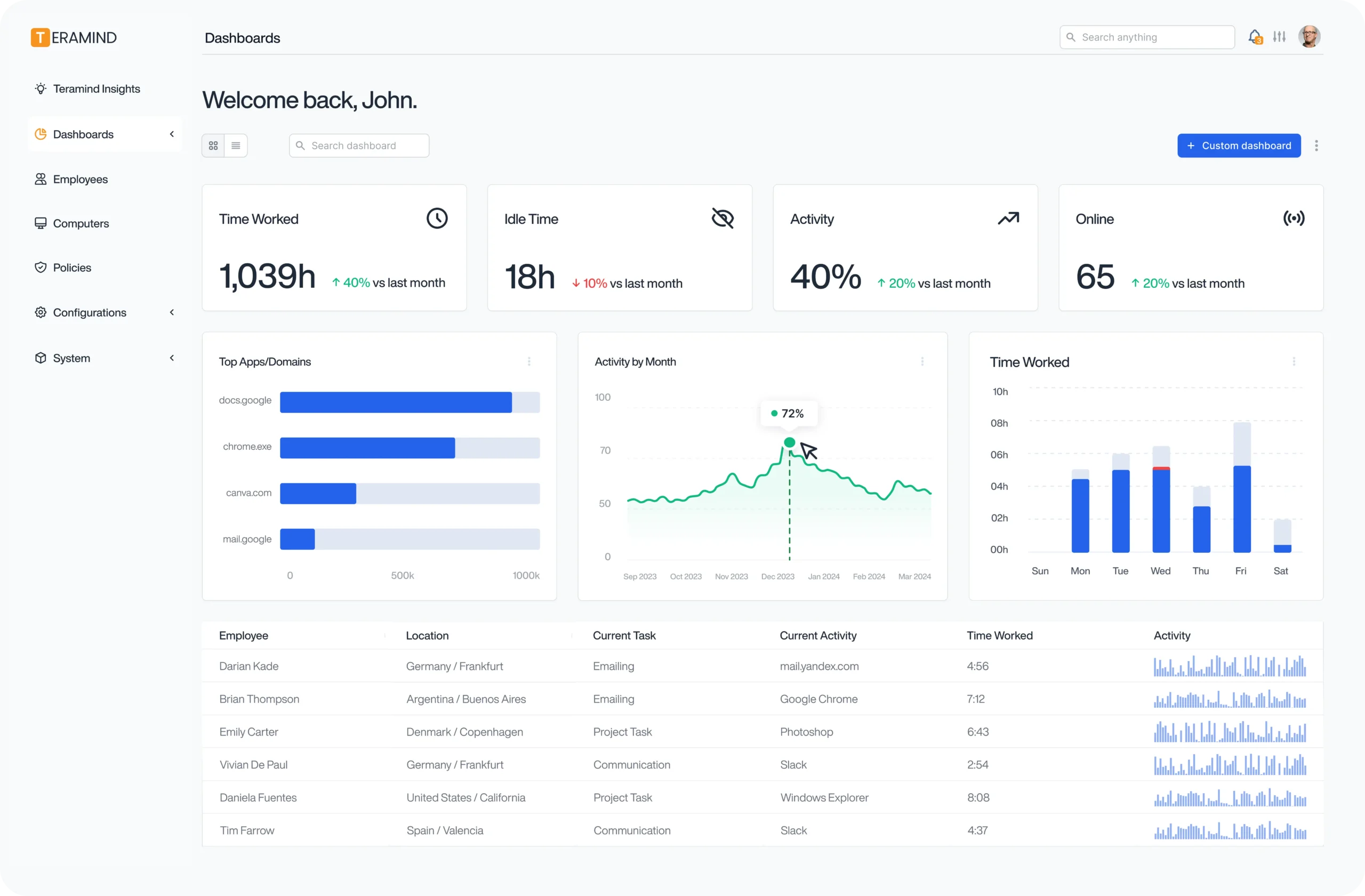Select the Employees sidebar icon
The height and width of the screenshot is (896, 1365).
(40, 178)
